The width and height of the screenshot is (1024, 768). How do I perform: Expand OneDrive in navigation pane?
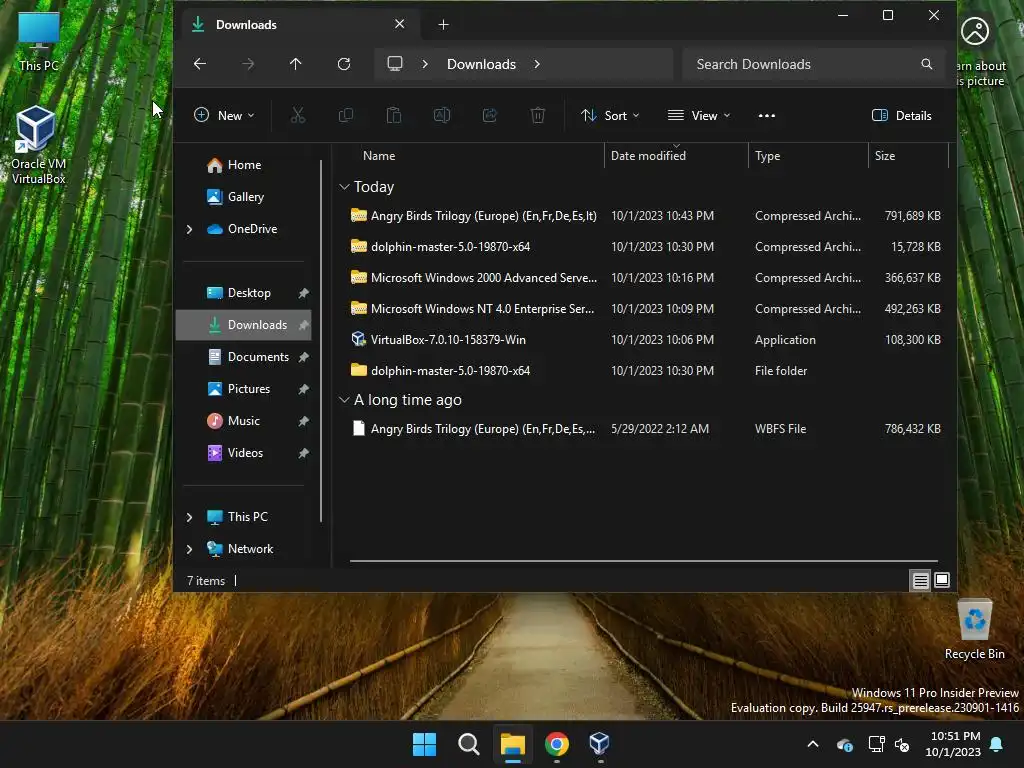[x=189, y=229]
